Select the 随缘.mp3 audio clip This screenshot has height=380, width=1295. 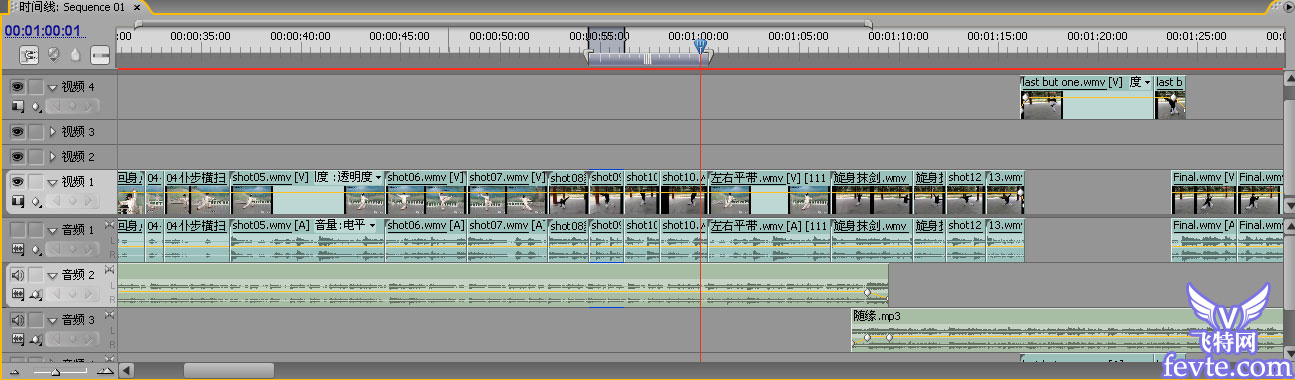[1067, 330]
